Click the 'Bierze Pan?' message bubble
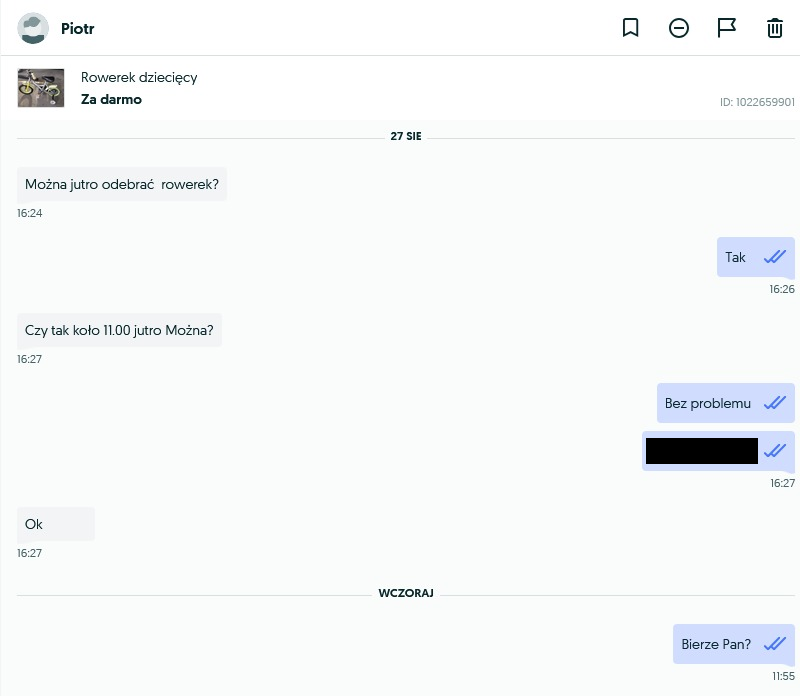Image resolution: width=800 pixels, height=696 pixels. pos(716,644)
